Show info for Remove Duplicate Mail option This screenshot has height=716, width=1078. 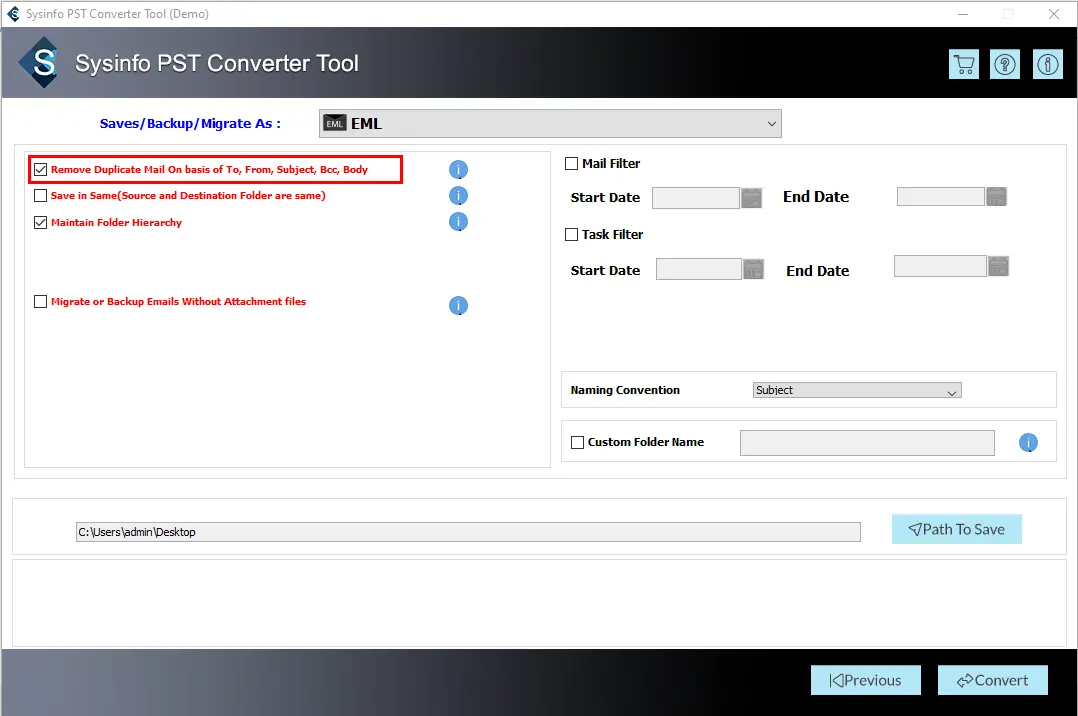[x=458, y=170]
